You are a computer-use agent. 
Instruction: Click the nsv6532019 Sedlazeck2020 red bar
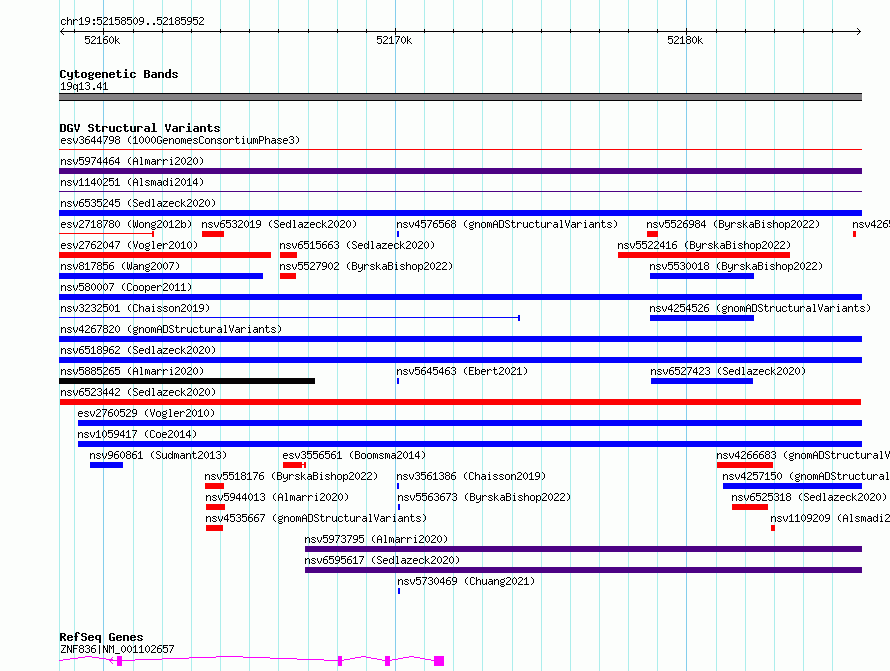[213, 234]
